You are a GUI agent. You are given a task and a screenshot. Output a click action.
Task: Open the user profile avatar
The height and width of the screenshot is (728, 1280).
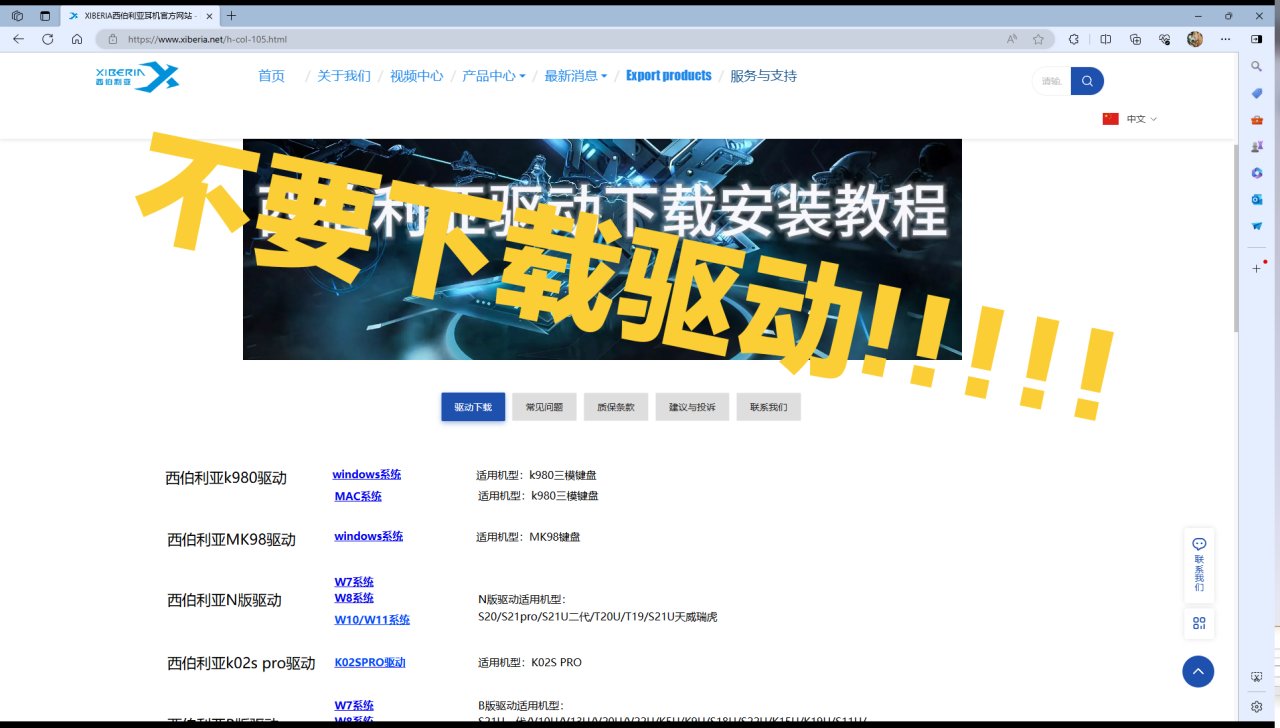coord(1195,39)
